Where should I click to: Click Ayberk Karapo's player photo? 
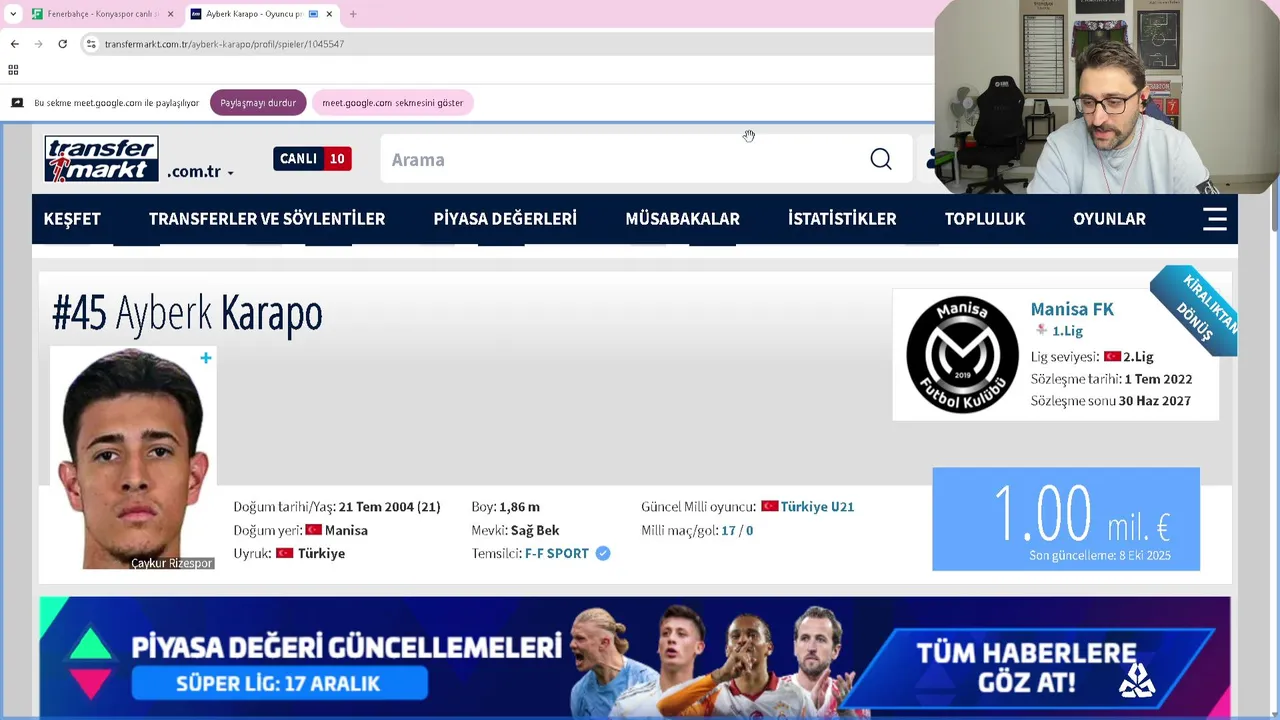(x=133, y=458)
